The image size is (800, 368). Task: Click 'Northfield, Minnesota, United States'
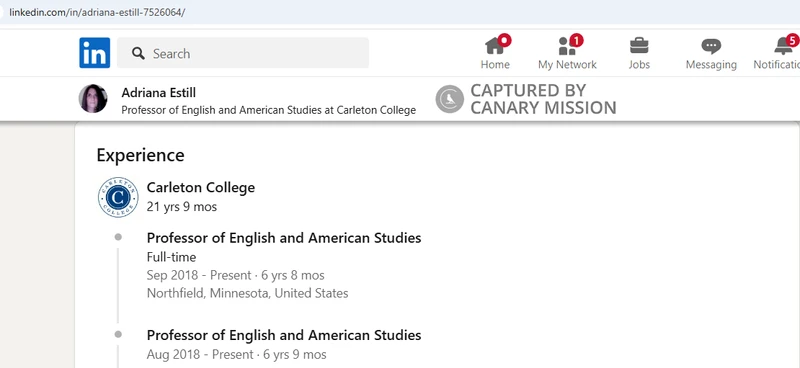point(247,293)
